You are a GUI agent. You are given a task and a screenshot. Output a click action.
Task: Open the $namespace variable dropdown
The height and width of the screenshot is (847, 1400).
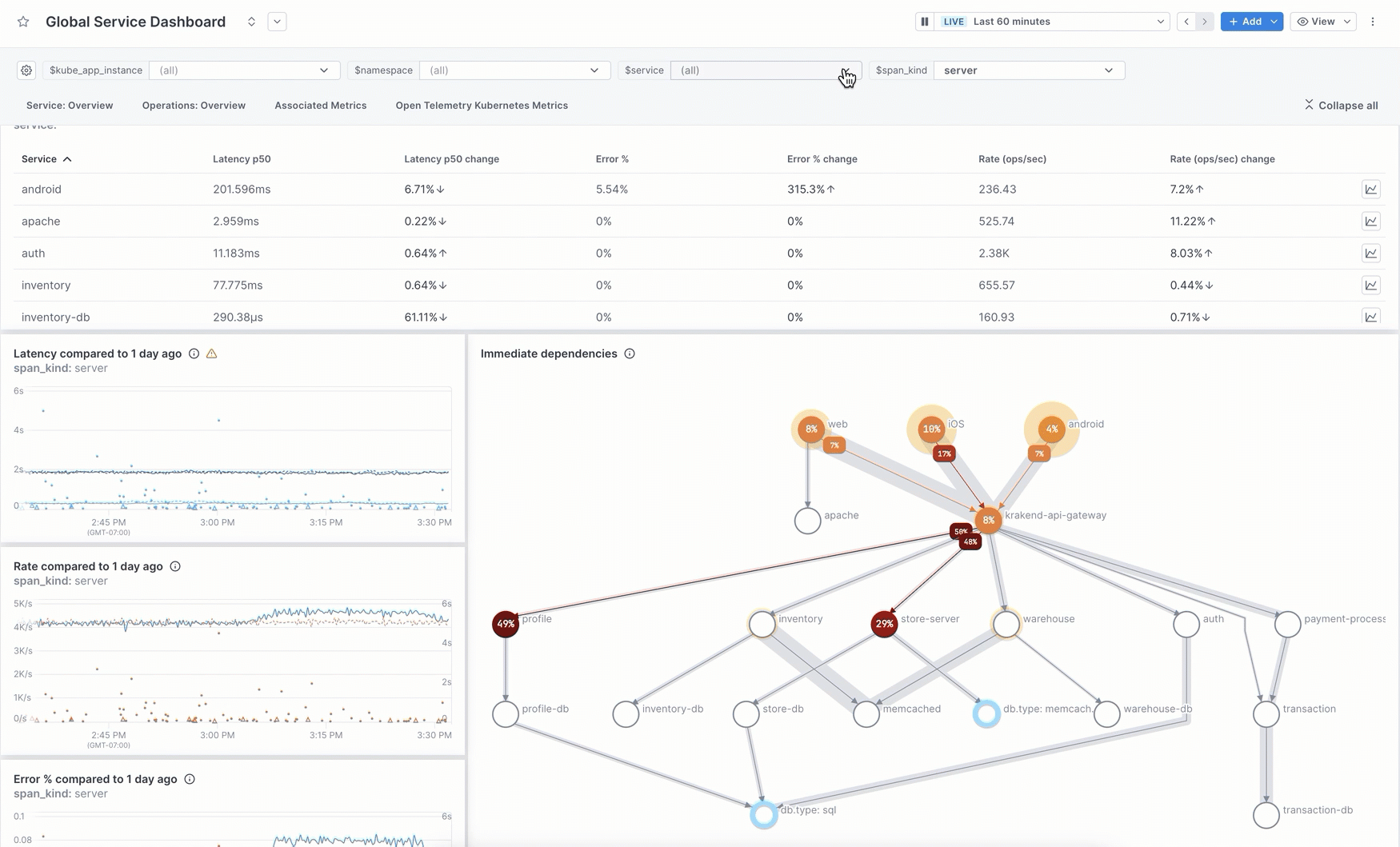[x=514, y=70]
